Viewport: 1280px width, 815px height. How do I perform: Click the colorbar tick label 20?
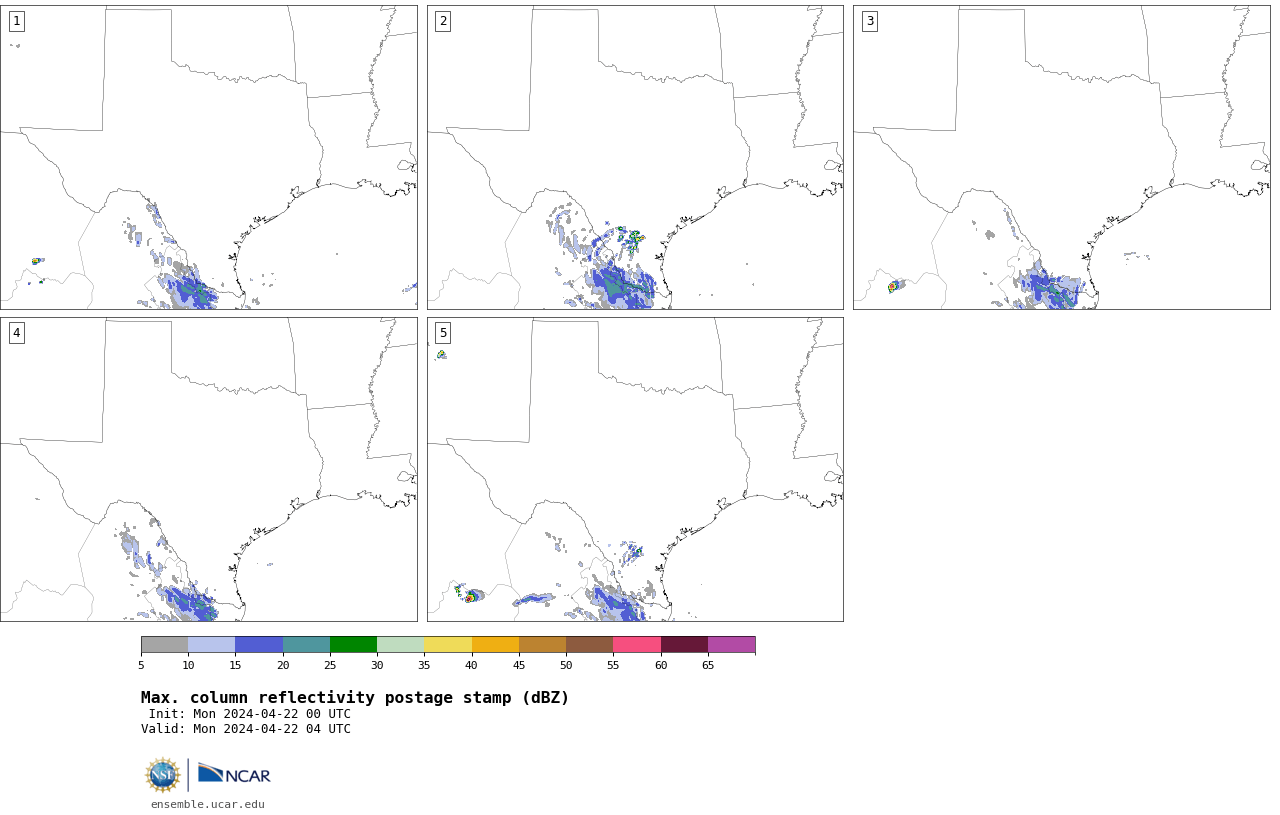(x=283, y=665)
